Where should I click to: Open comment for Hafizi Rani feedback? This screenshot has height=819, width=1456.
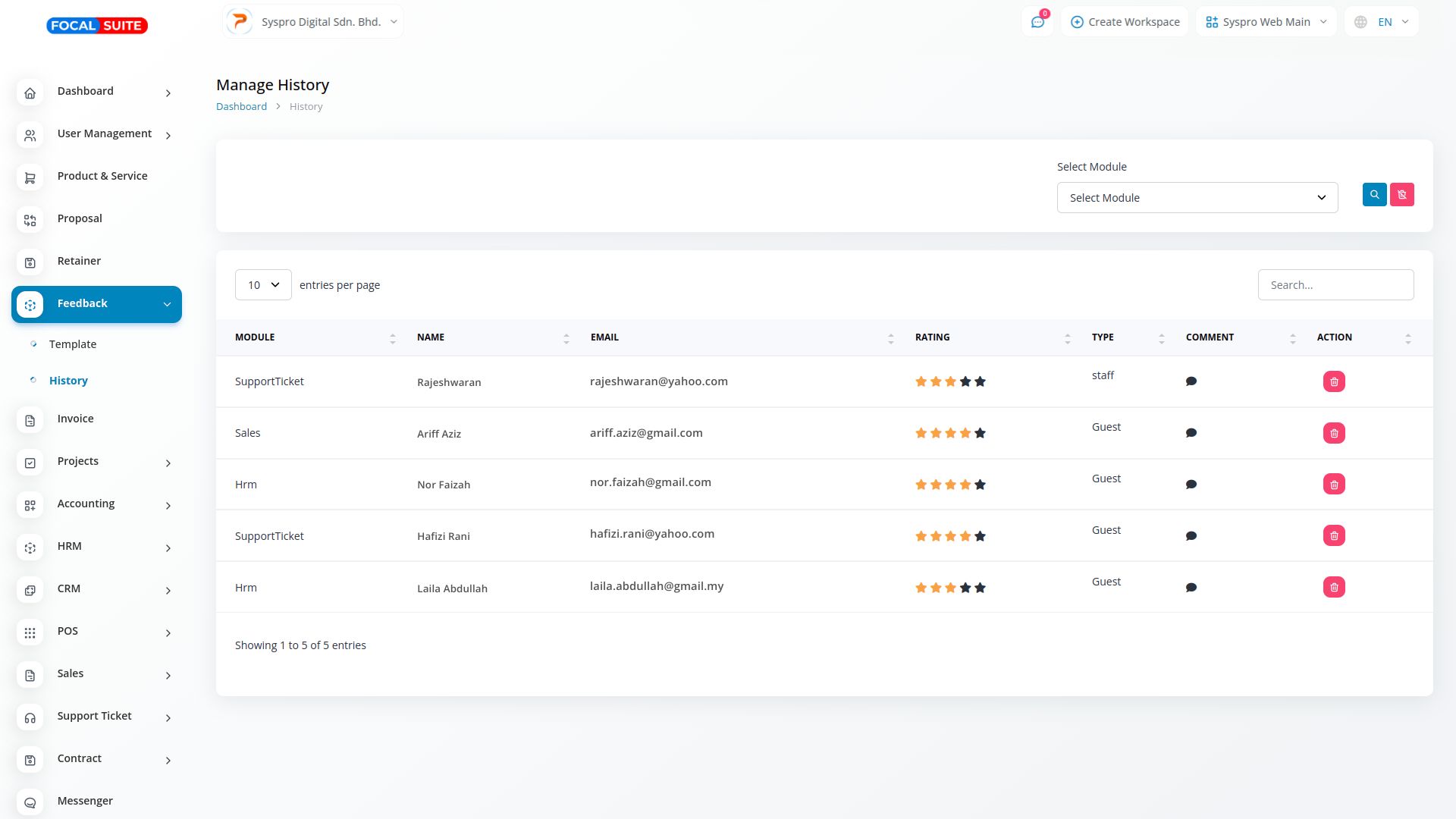1191,536
